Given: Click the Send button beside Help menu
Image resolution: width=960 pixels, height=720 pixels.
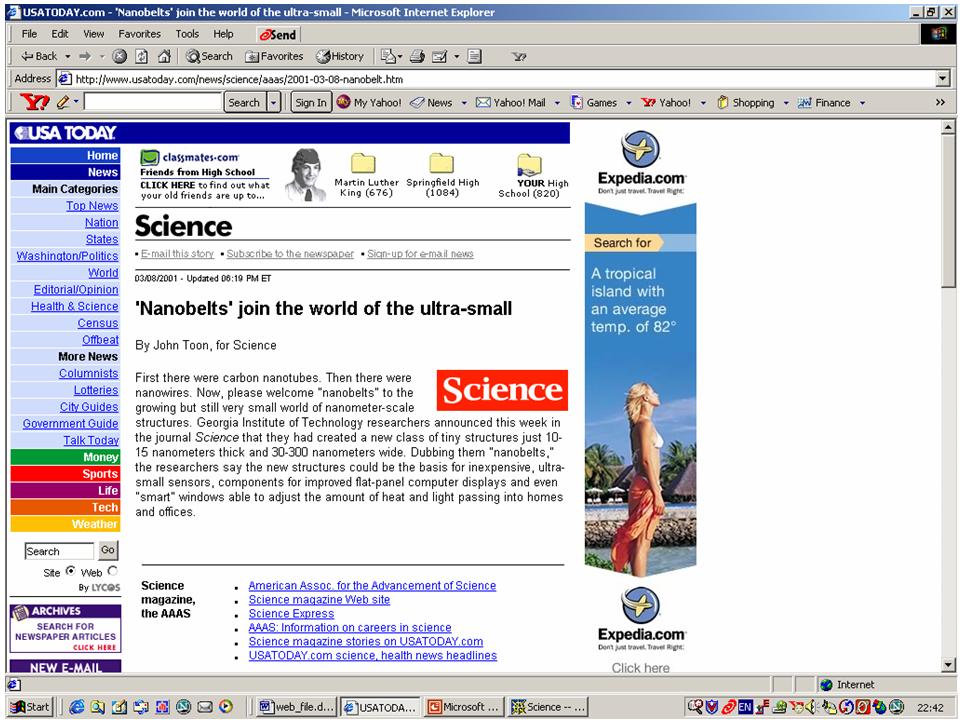Looking at the screenshot, I should pyautogui.click(x=278, y=35).
